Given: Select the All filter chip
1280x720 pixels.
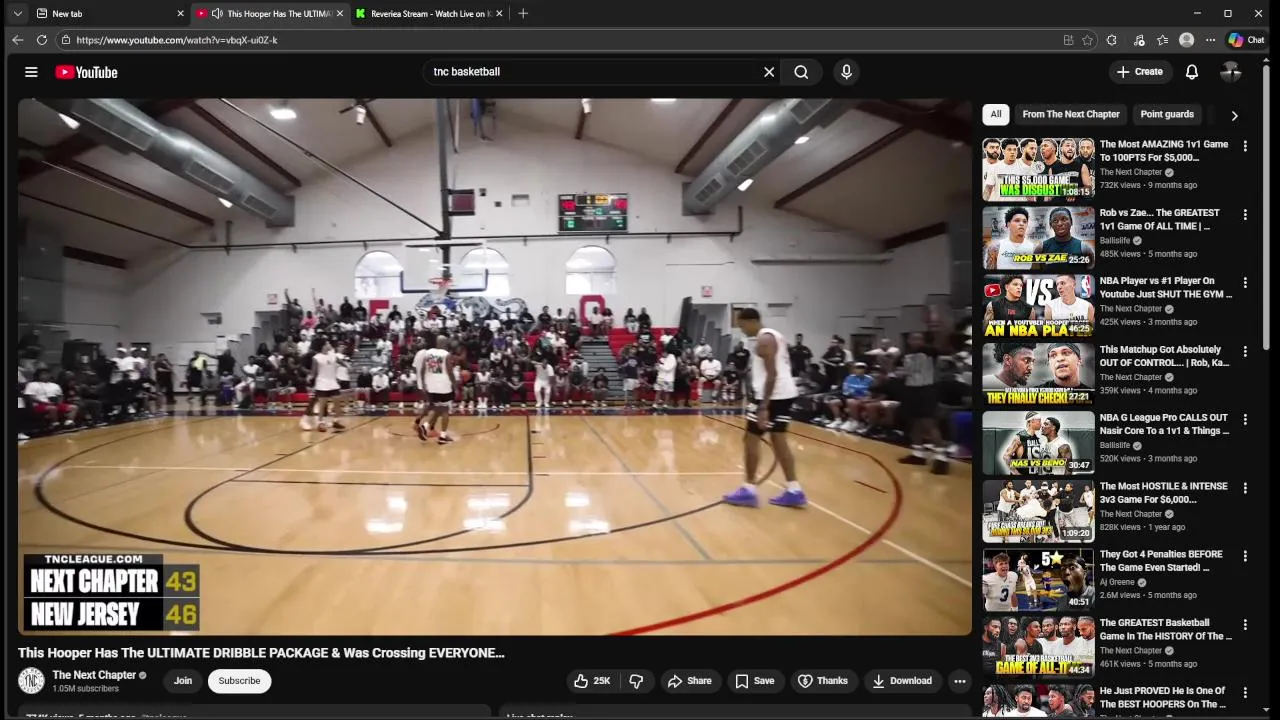Looking at the screenshot, I should click(996, 114).
